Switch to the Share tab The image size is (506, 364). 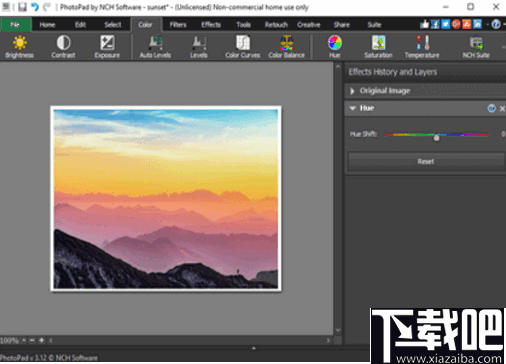tap(342, 25)
